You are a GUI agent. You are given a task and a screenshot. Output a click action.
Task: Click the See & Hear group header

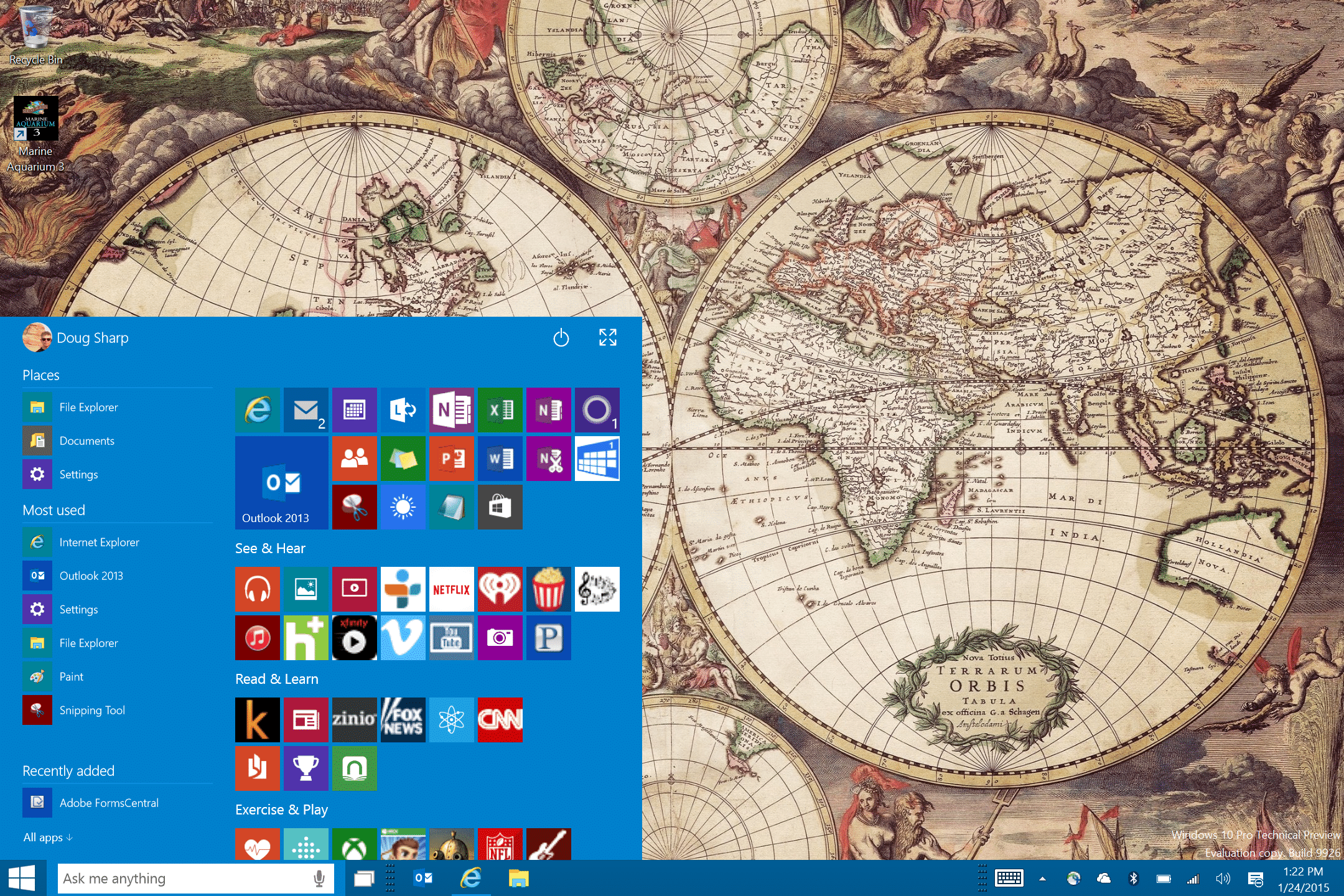(x=270, y=548)
